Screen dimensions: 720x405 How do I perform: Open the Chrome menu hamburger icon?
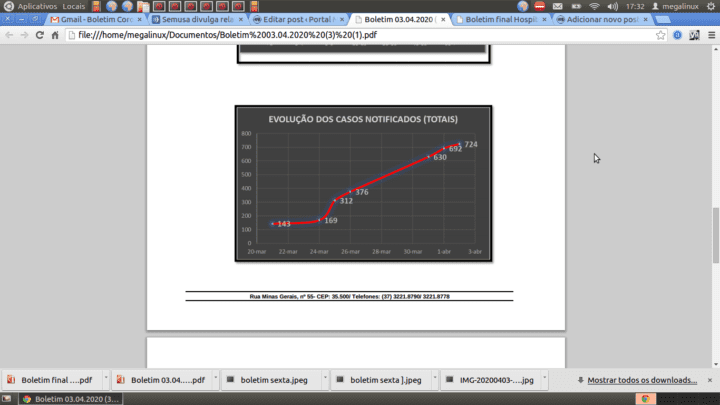tap(711, 35)
